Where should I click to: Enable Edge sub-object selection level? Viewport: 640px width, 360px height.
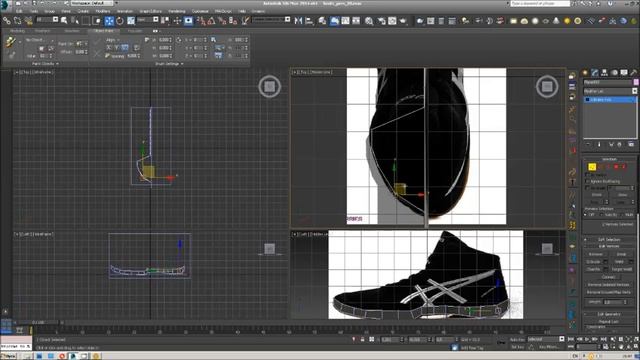600,167
